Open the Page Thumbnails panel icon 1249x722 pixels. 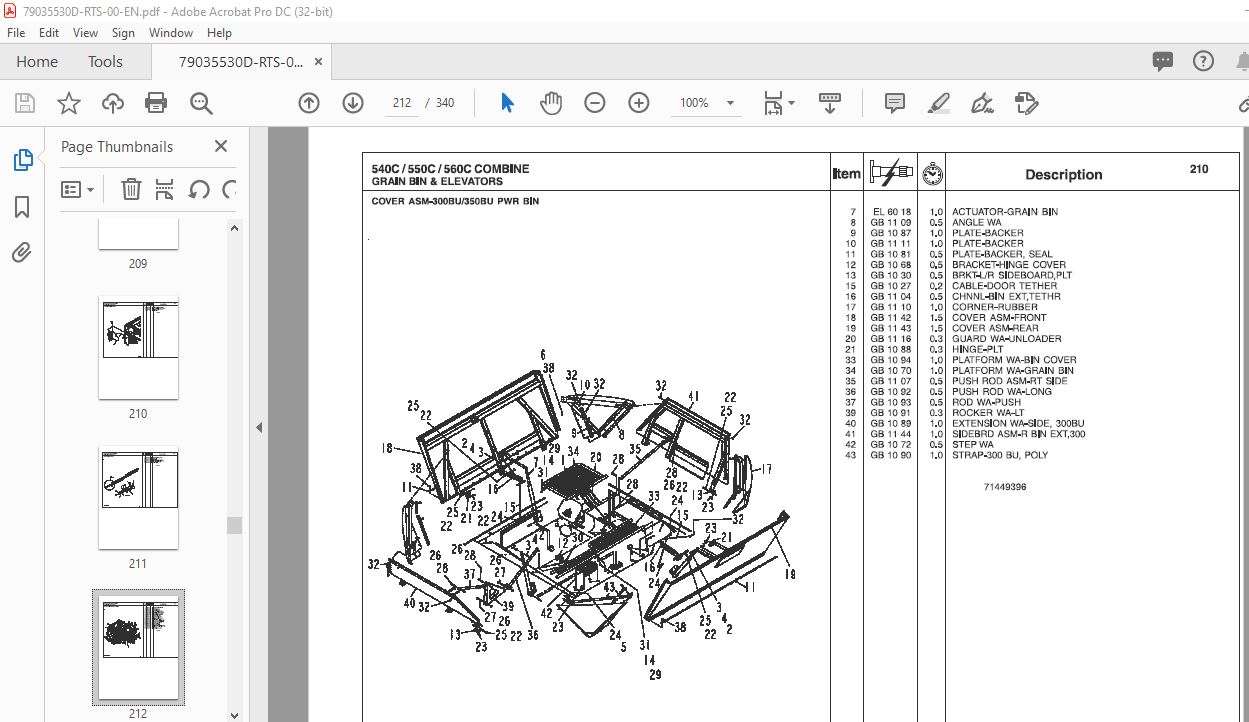22,160
